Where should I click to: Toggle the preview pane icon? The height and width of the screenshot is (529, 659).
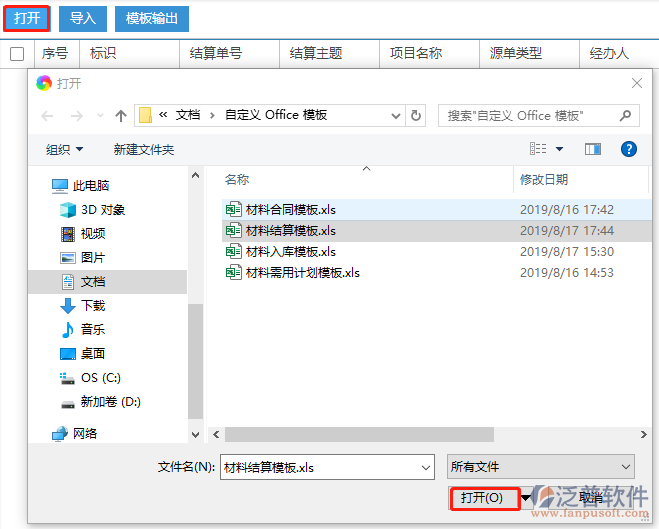pos(593,149)
